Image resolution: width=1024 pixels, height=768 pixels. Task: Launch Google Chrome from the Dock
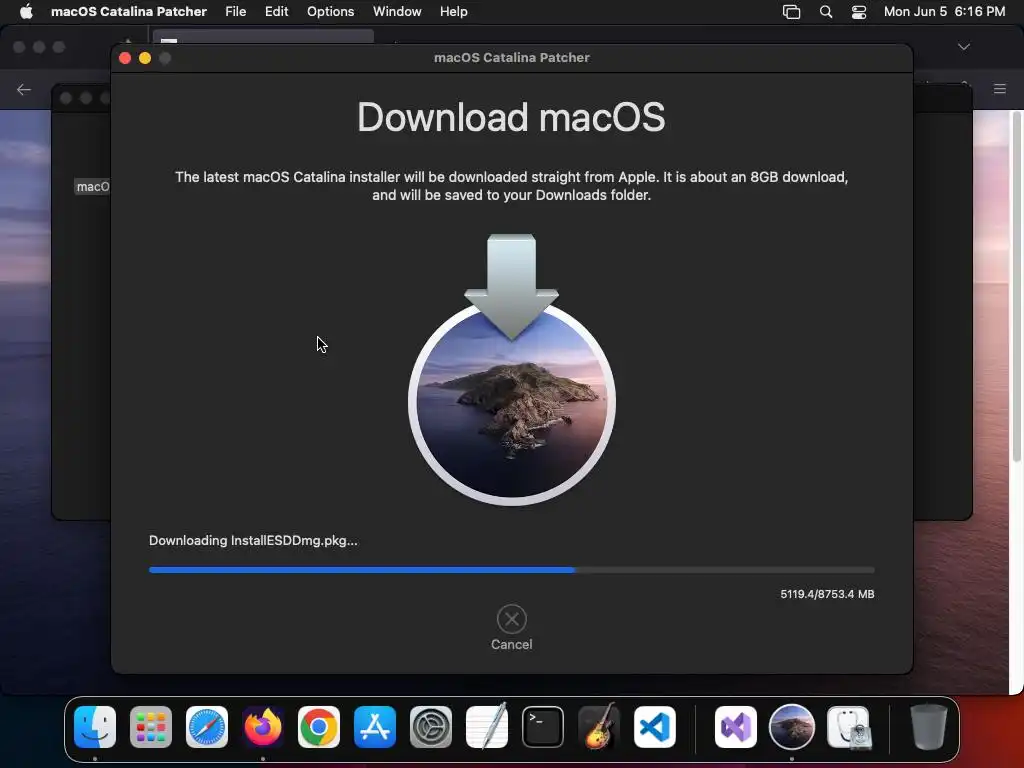click(x=319, y=727)
